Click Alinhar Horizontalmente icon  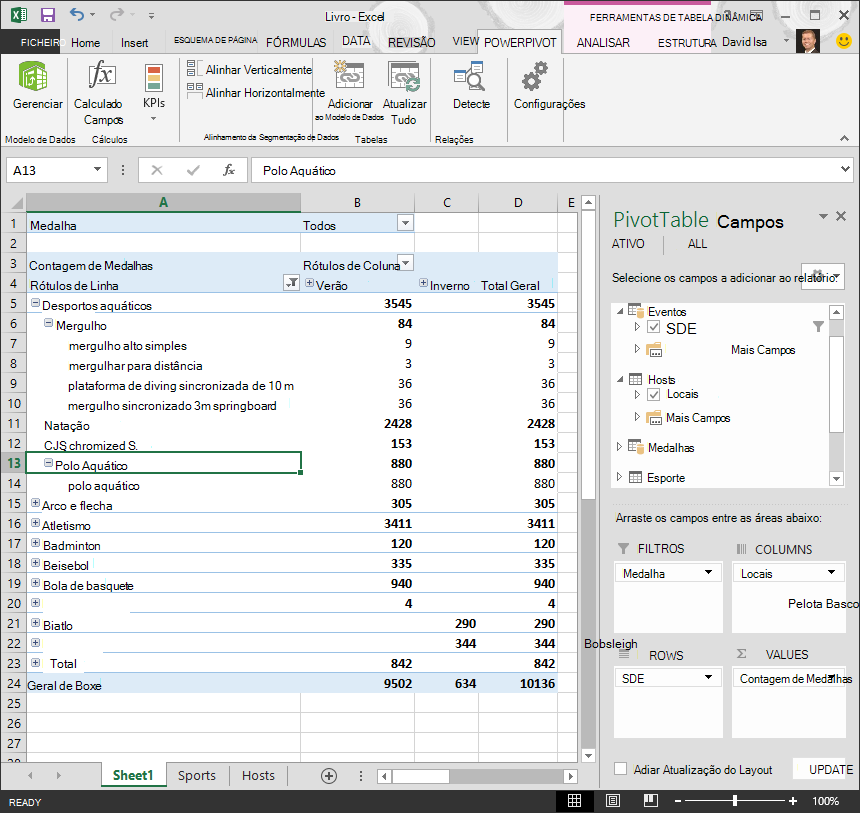click(194, 90)
